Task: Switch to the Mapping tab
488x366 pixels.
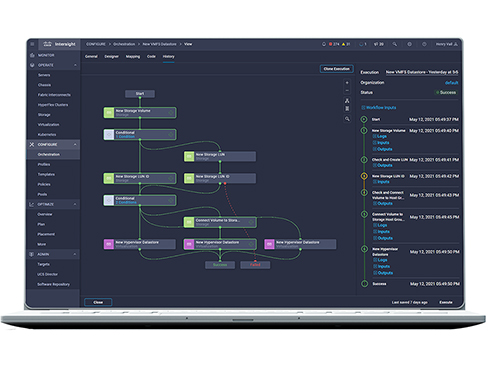Action: (133, 56)
